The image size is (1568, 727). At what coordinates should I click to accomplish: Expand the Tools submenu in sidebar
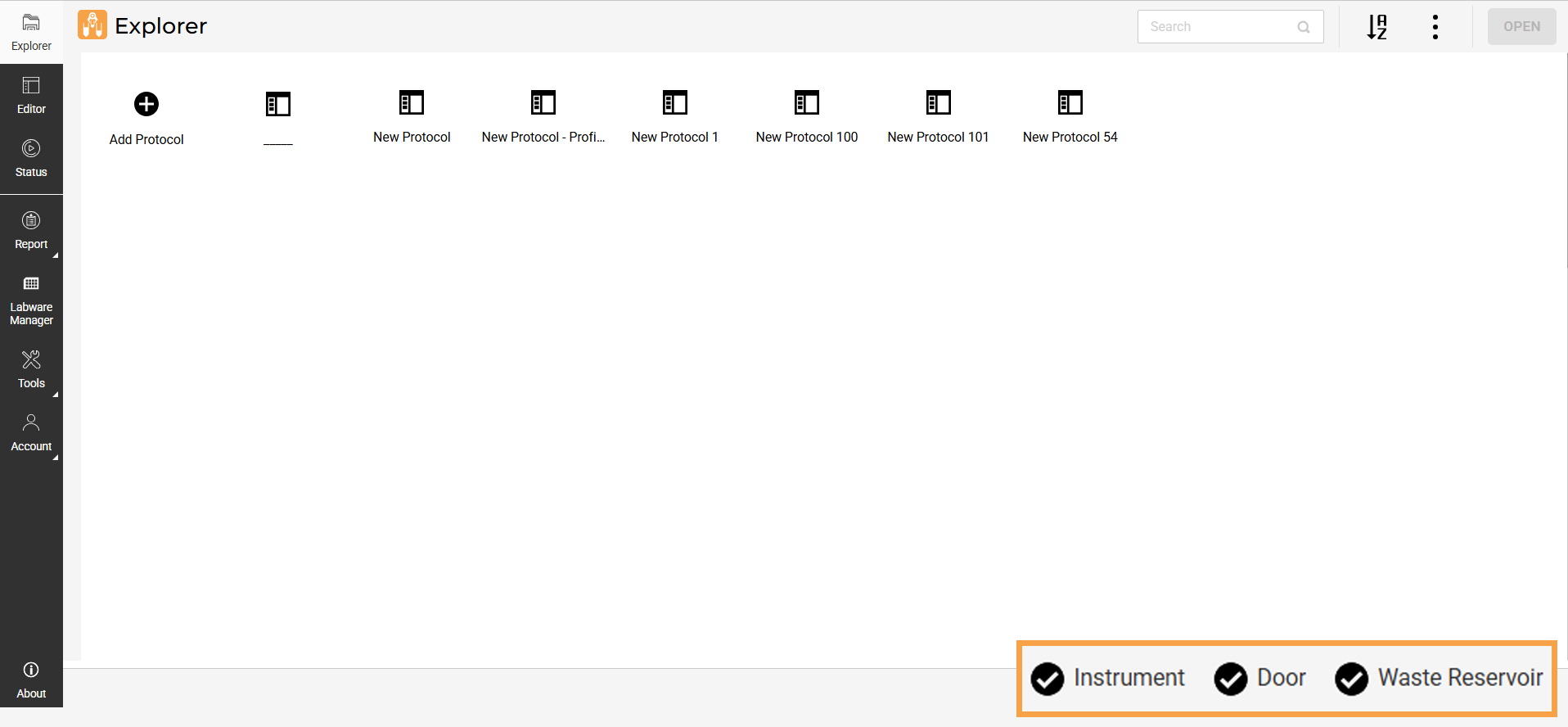click(31, 369)
